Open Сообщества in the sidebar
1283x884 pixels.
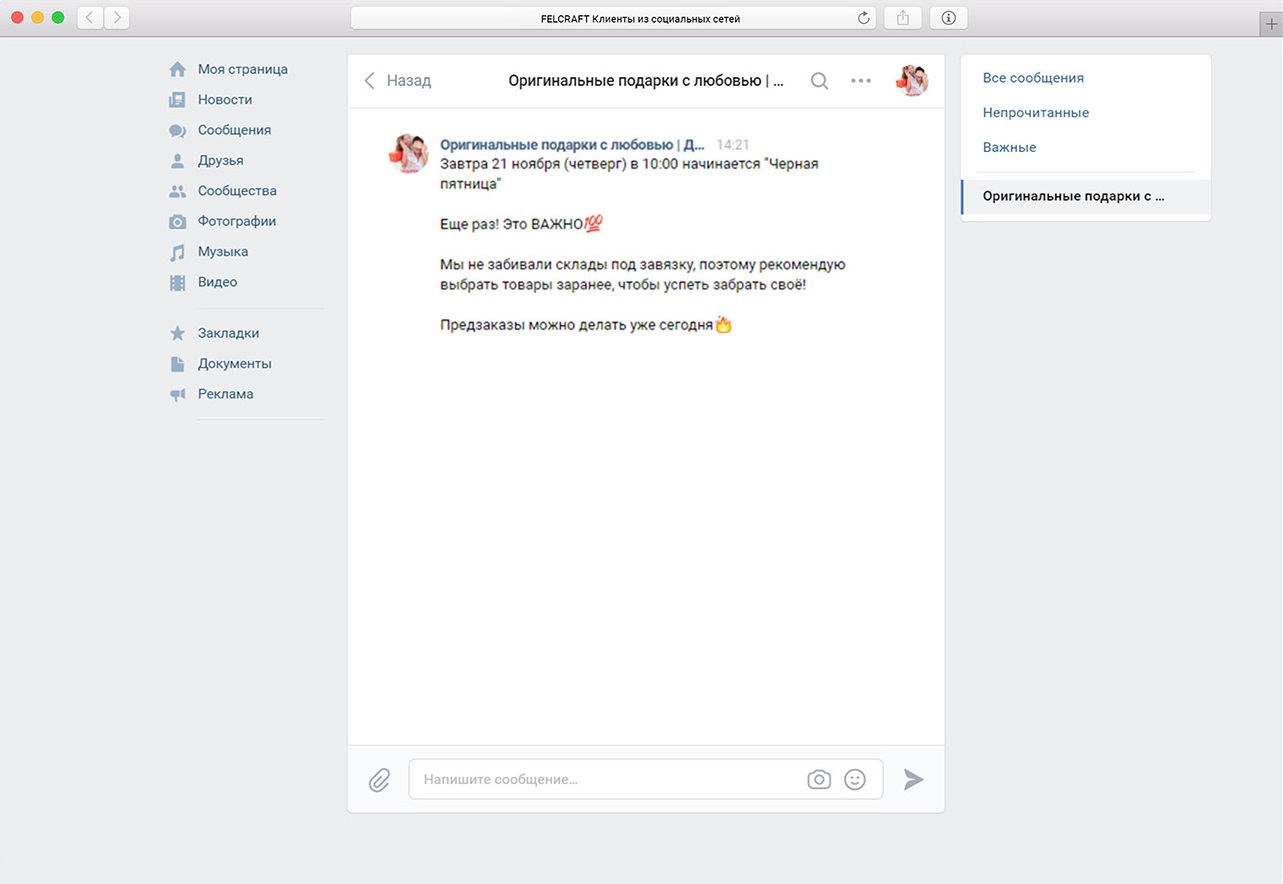click(237, 191)
